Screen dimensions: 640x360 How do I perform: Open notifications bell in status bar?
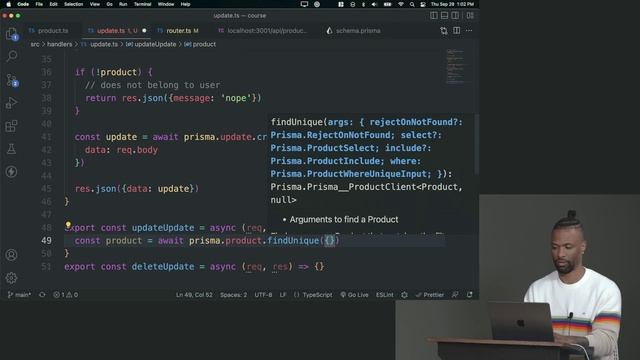(470, 295)
